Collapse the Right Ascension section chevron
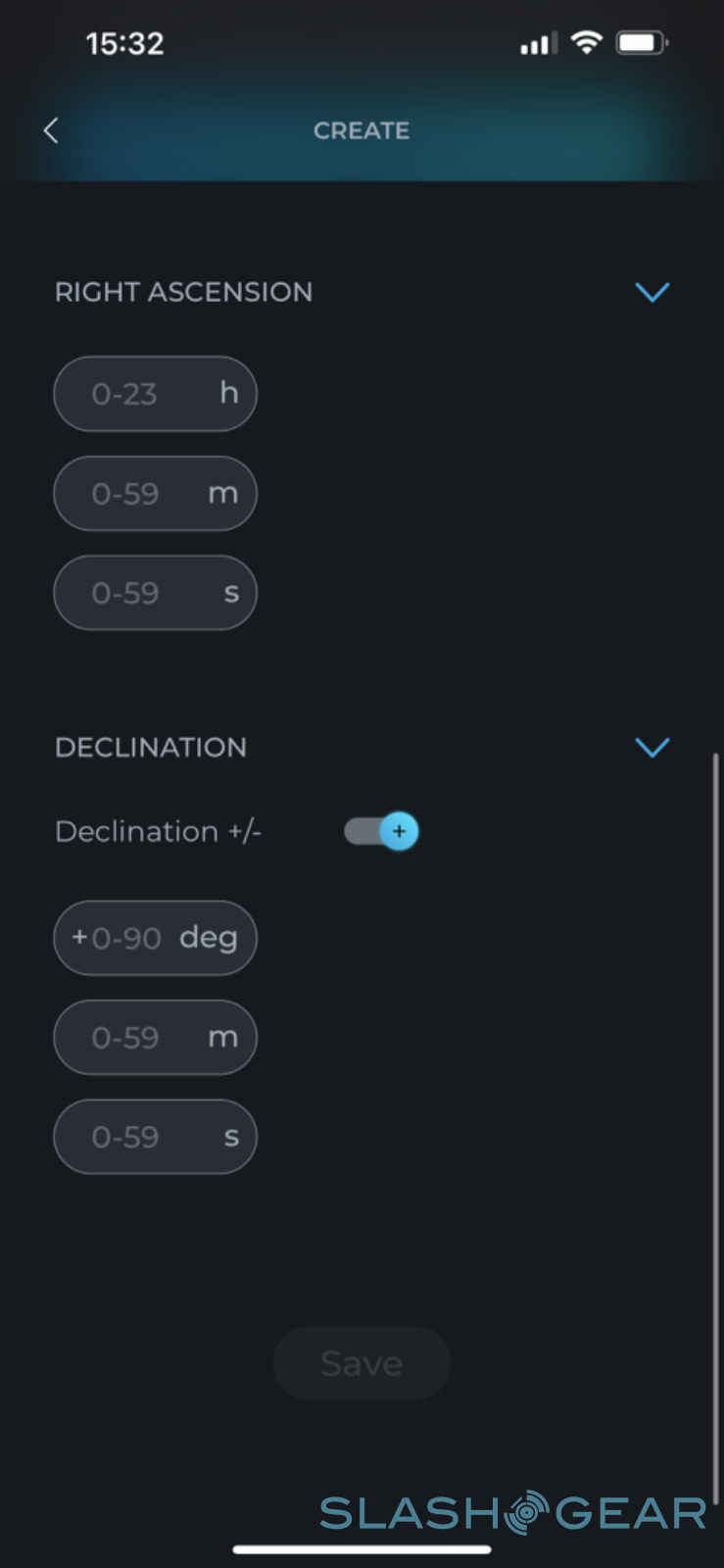724x1568 pixels. pos(652,292)
